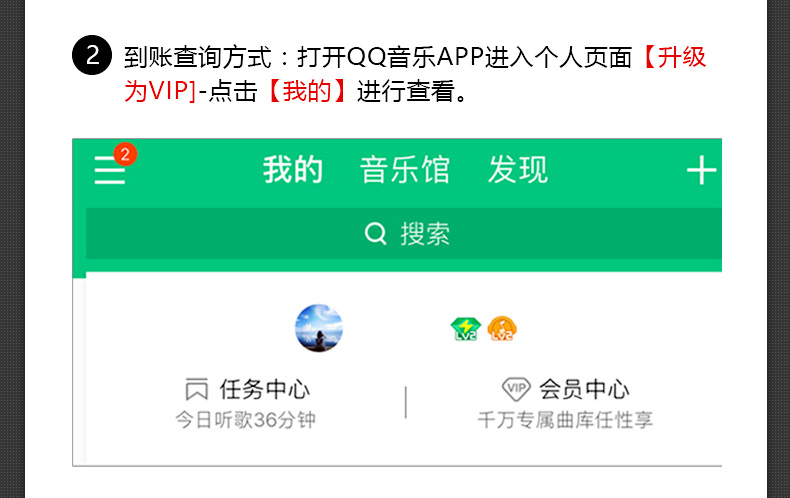The image size is (790, 498).
Task: Switch to the 音乐馆 tab
Action: click(x=405, y=169)
